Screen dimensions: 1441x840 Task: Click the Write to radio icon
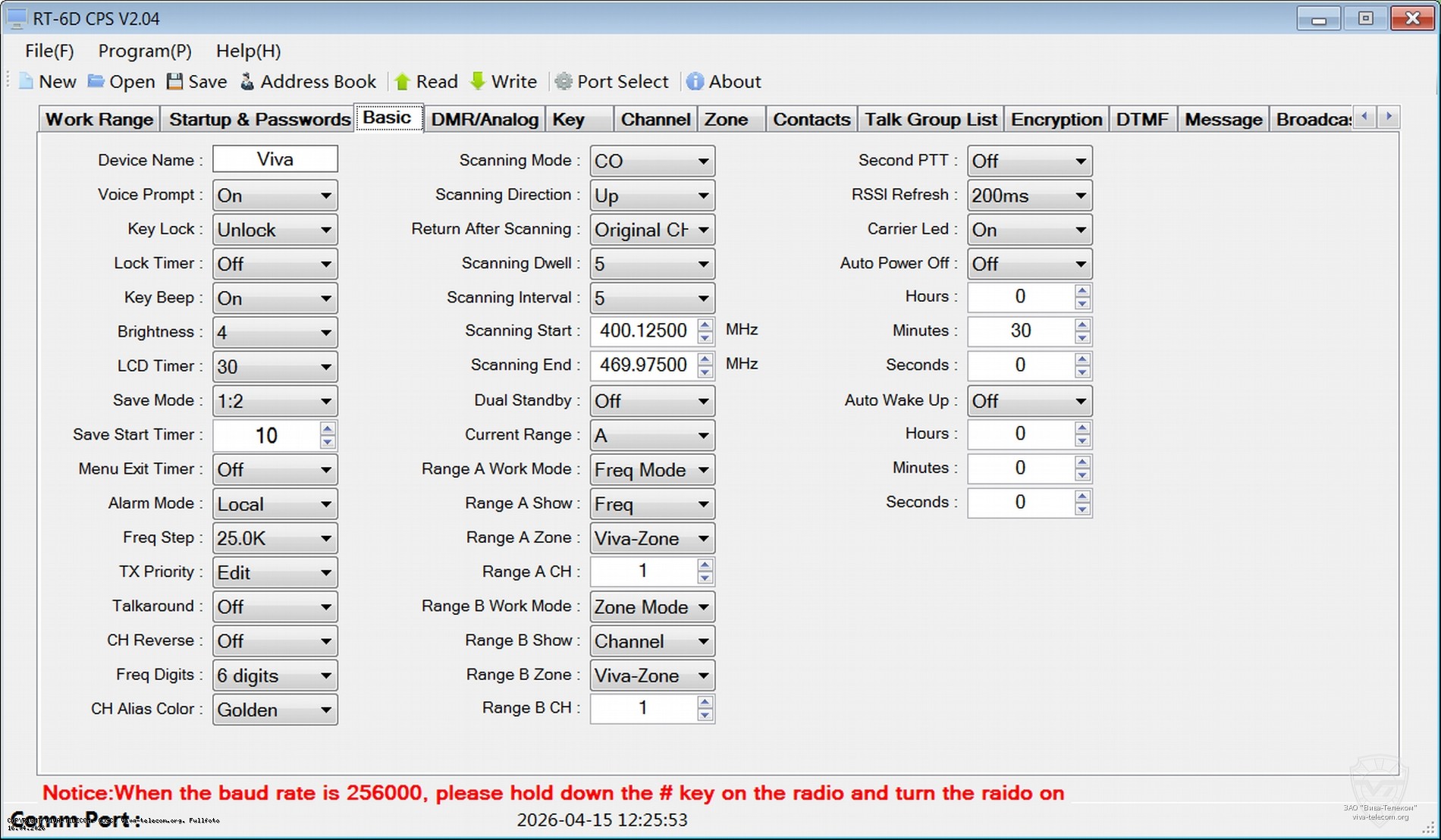click(478, 82)
